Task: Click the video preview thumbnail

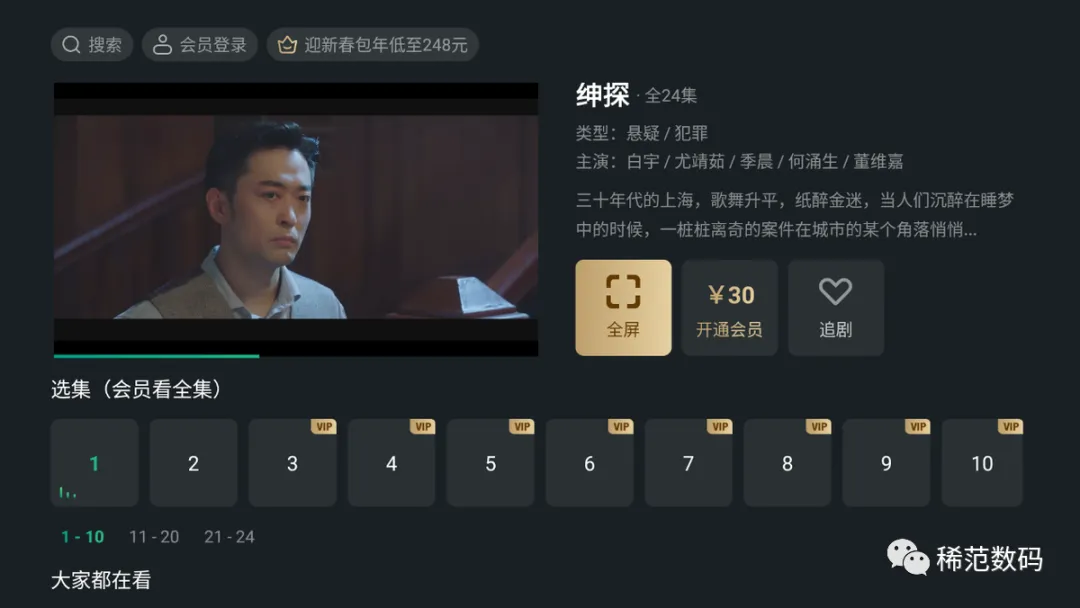Action: tap(296, 218)
